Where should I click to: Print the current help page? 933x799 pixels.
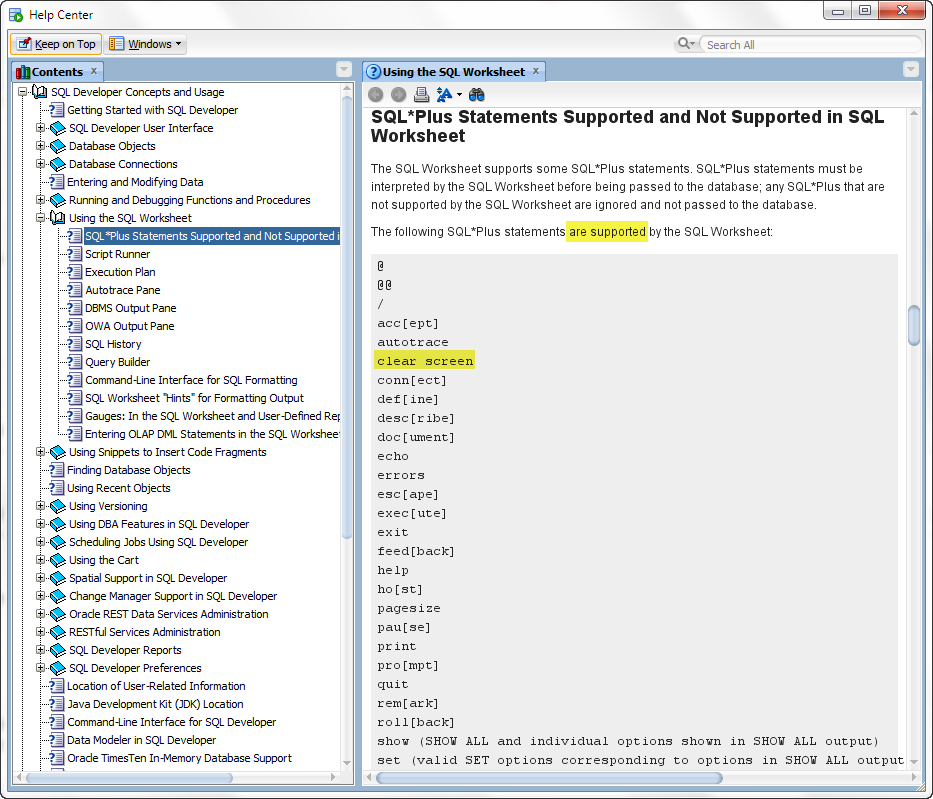pyautogui.click(x=421, y=94)
